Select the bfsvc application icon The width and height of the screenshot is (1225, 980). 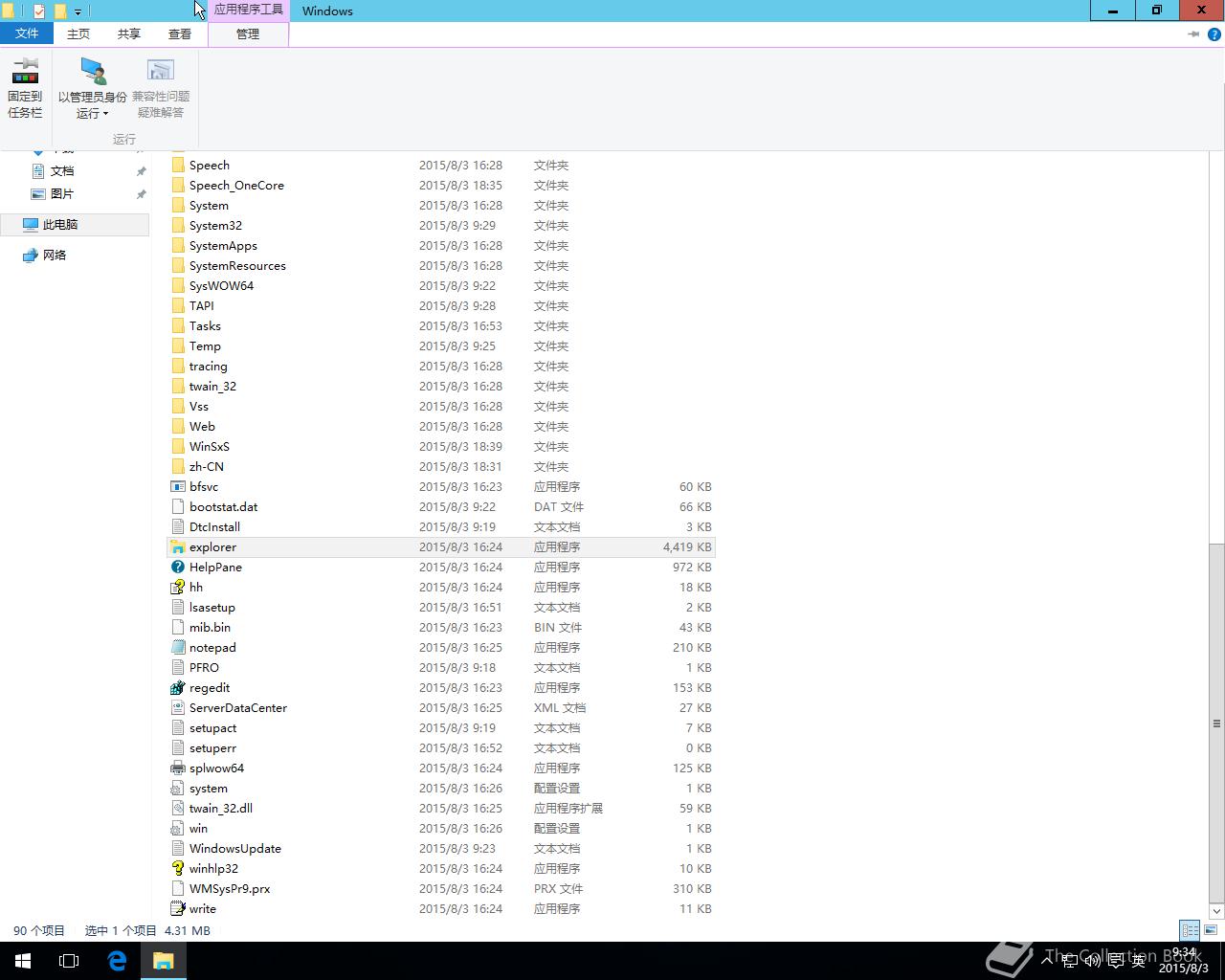(177, 486)
